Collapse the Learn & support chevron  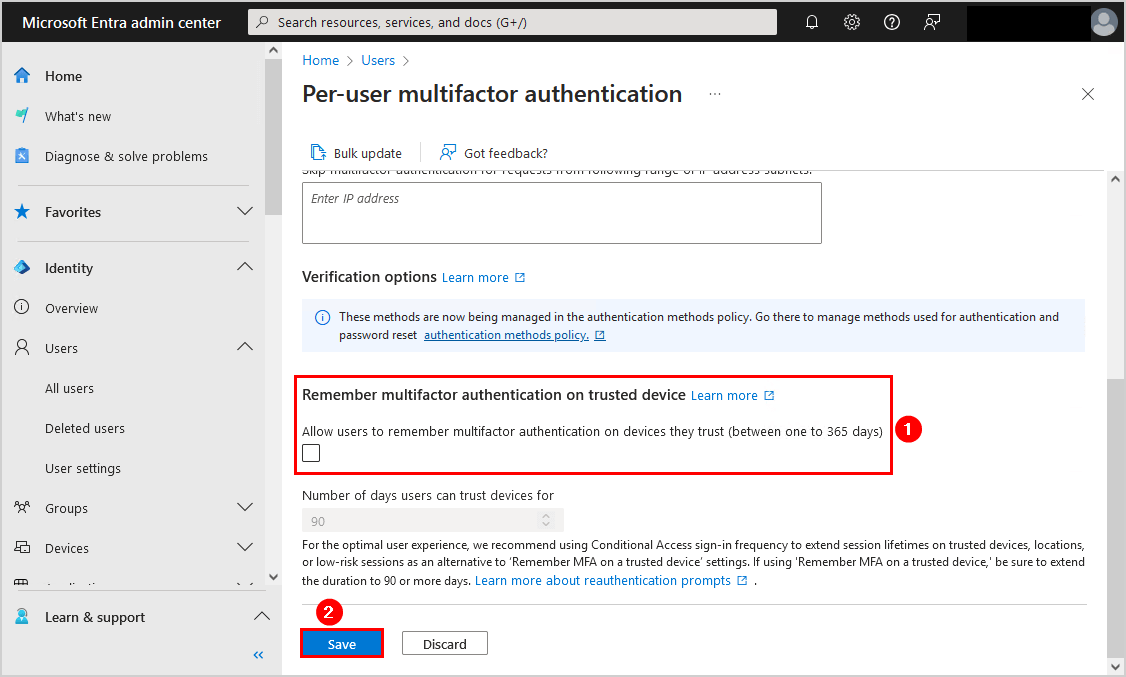tap(262, 616)
